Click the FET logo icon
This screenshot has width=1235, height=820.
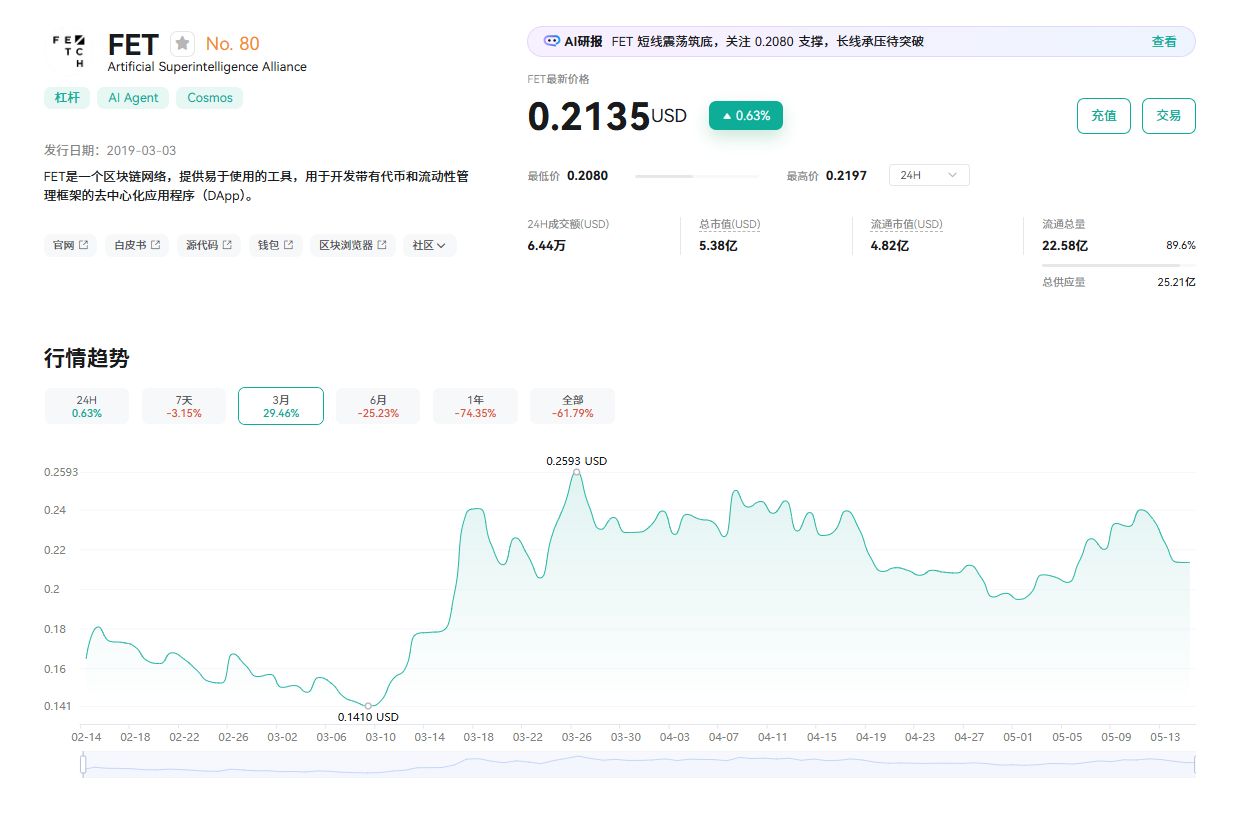[69, 51]
